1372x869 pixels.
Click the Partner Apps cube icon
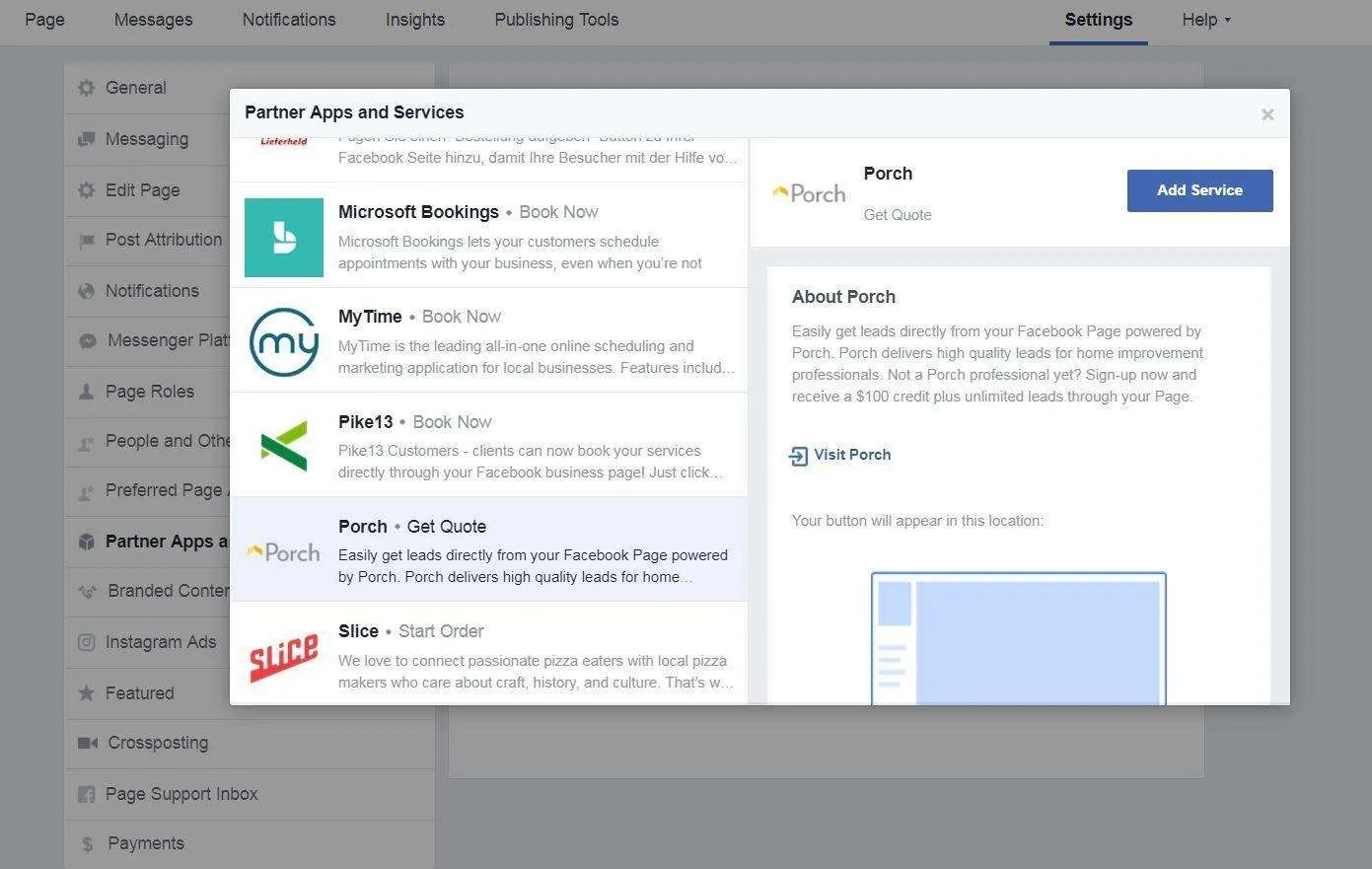click(x=87, y=542)
